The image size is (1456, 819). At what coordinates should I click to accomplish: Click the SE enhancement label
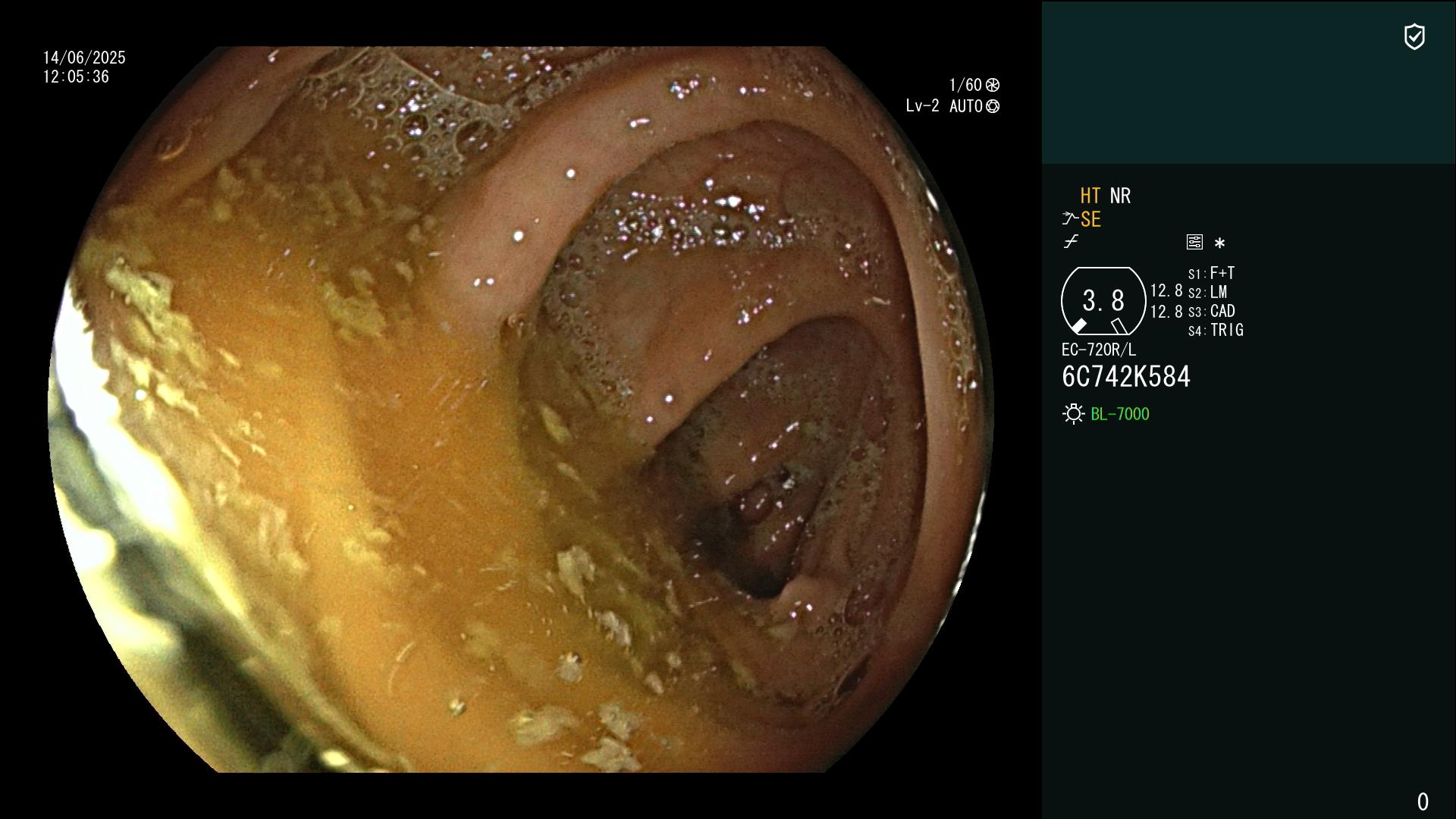1090,219
